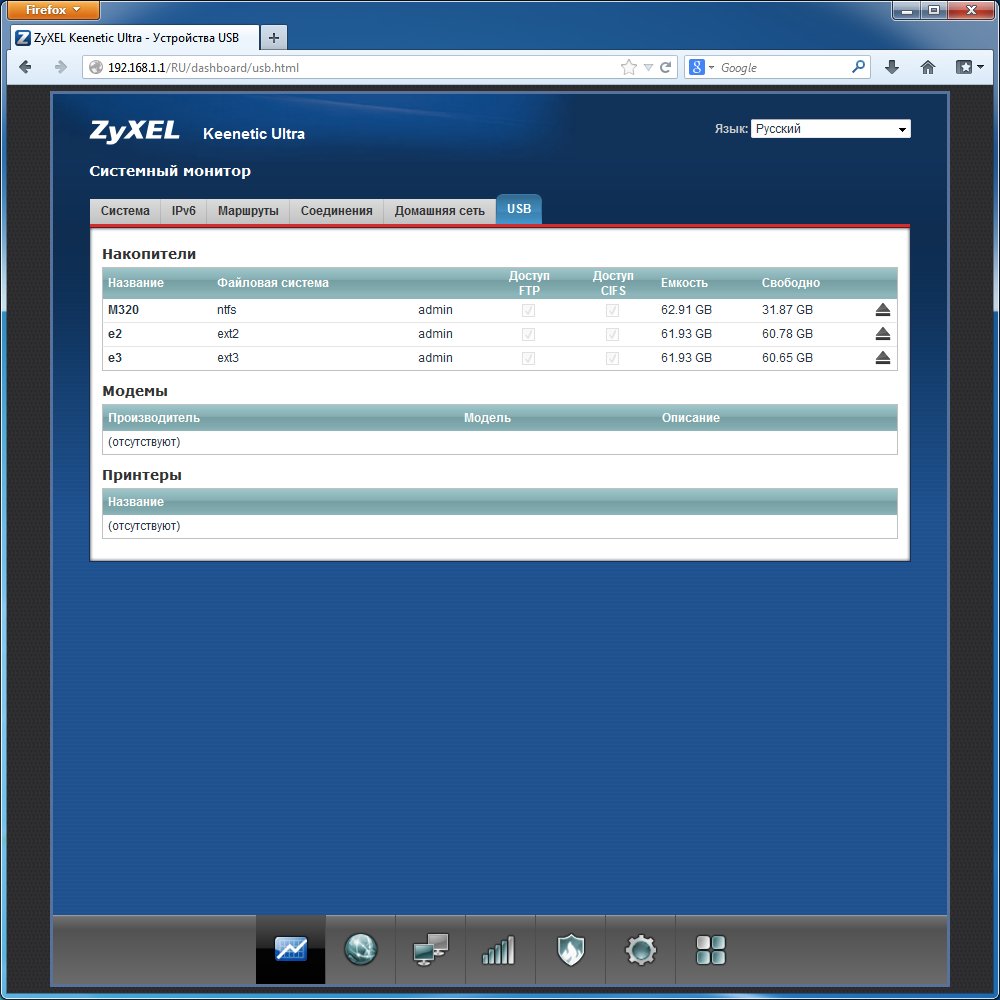
Task: Click search magnifier icon in Google box
Action: (x=858, y=66)
